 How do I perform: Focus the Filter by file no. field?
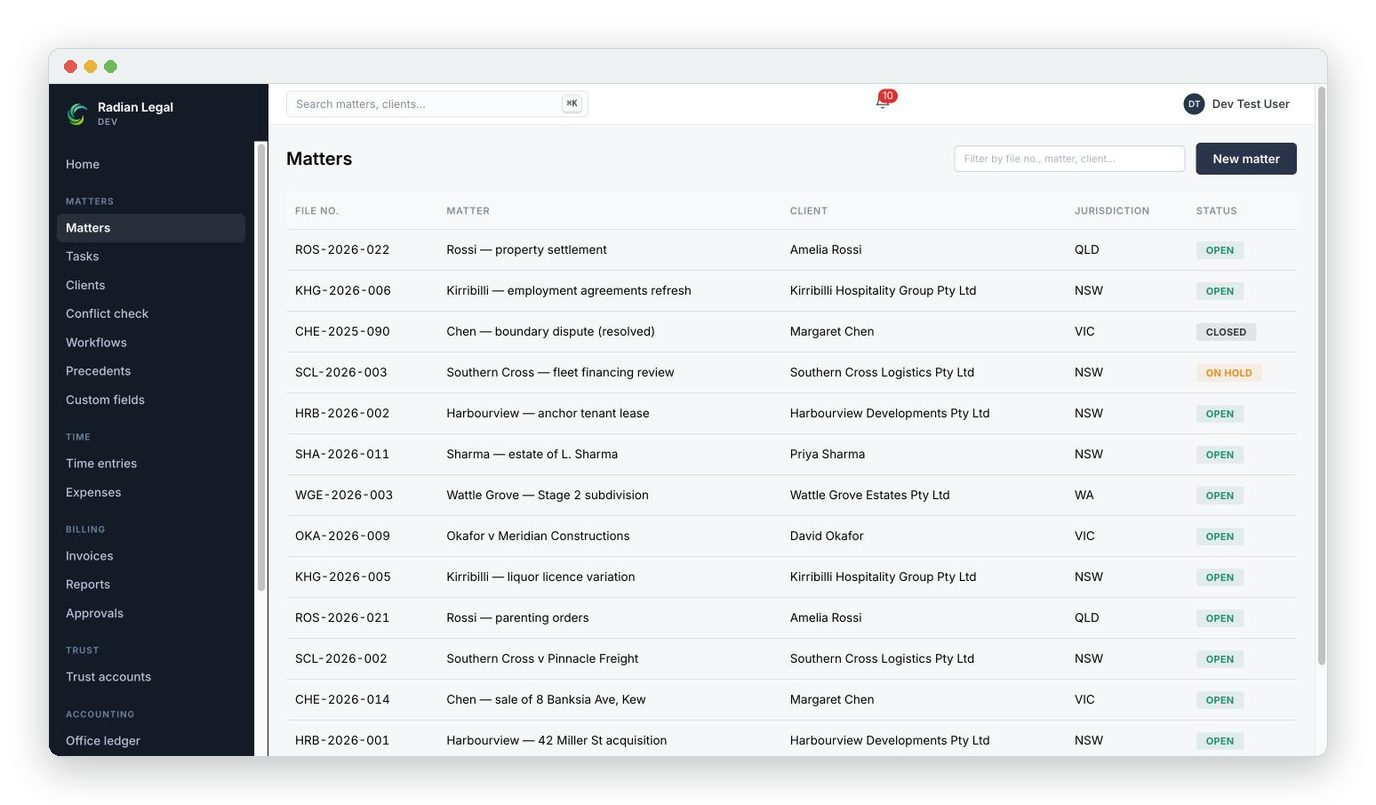click(x=1069, y=159)
